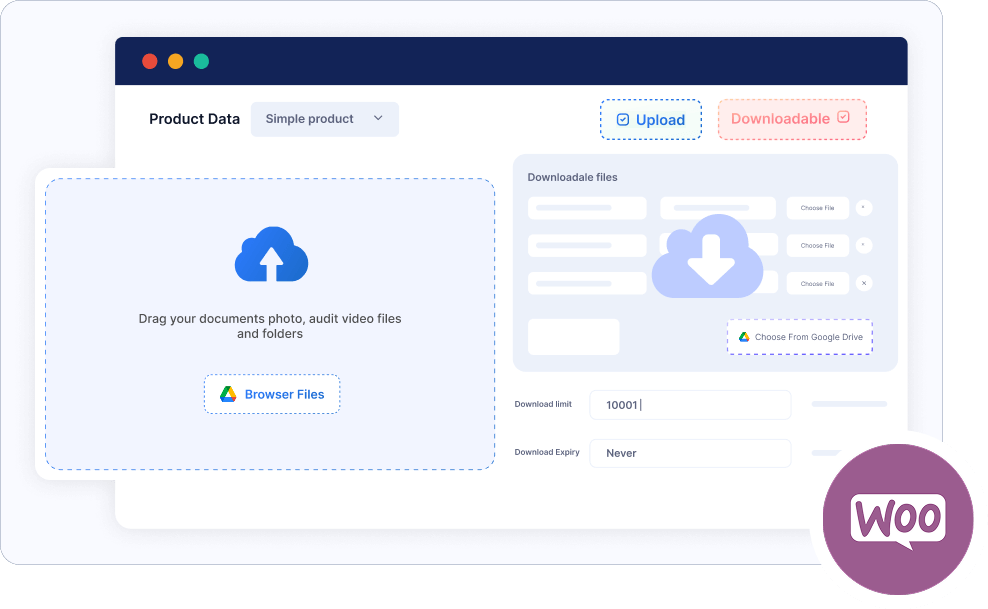Click the blank button below the file rows
988x609 pixels.
pos(573,337)
